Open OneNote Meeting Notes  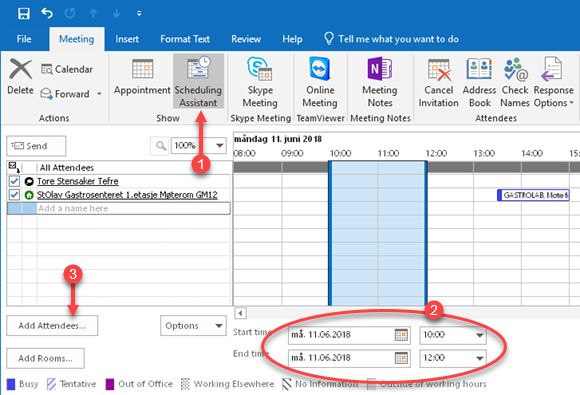coord(380,82)
